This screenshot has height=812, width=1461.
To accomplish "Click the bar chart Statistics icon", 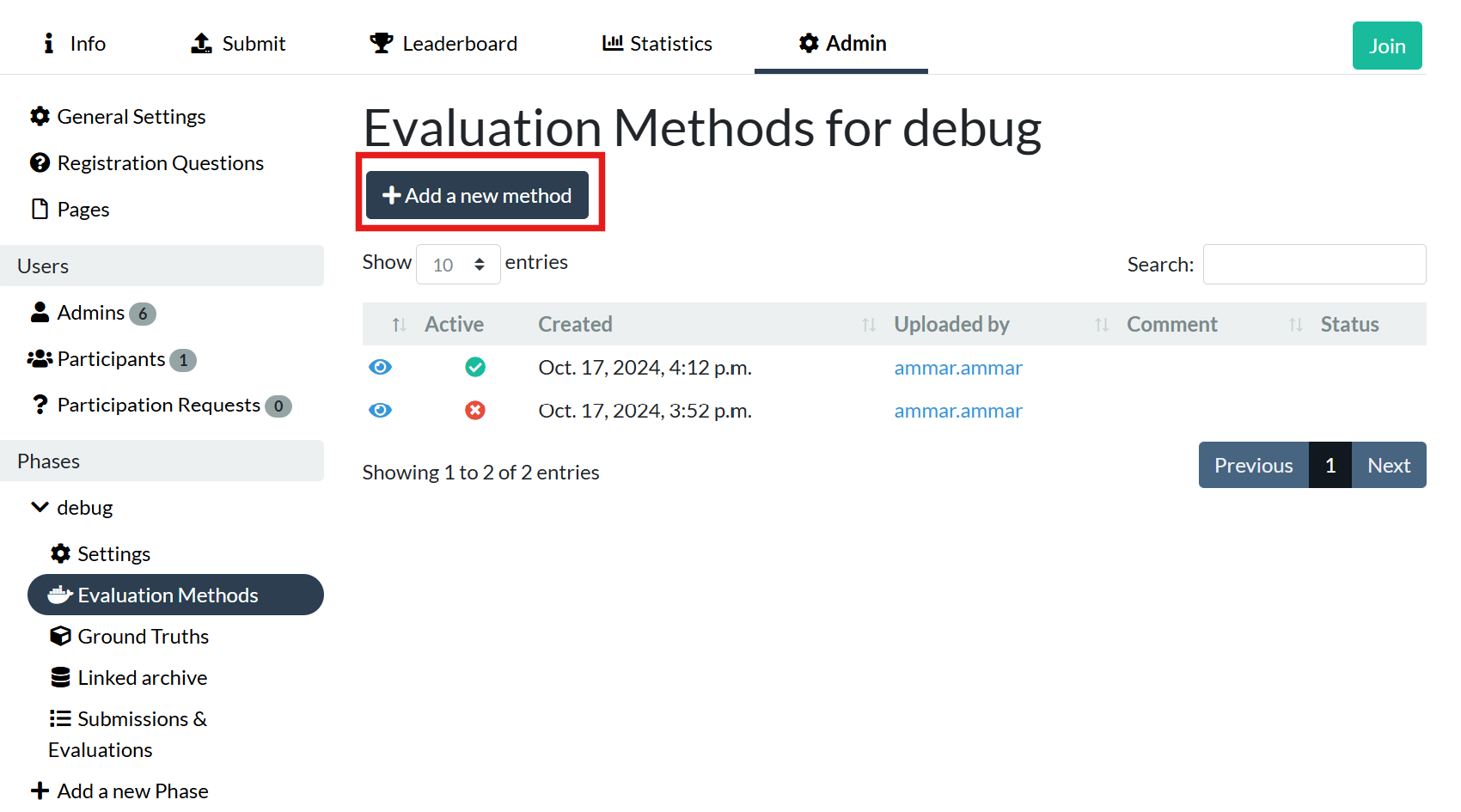I will pos(612,43).
